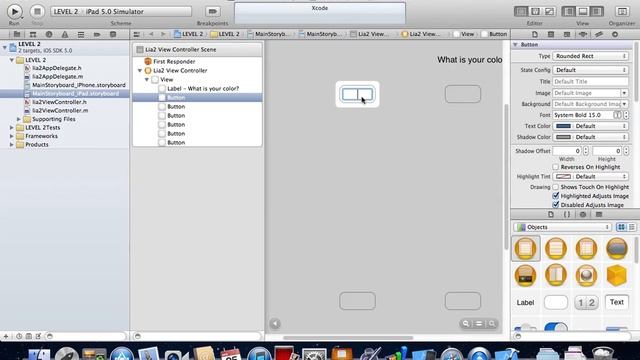The height and width of the screenshot is (360, 640).
Task: Show the Size inspector ruler icon
Action: point(599,34)
